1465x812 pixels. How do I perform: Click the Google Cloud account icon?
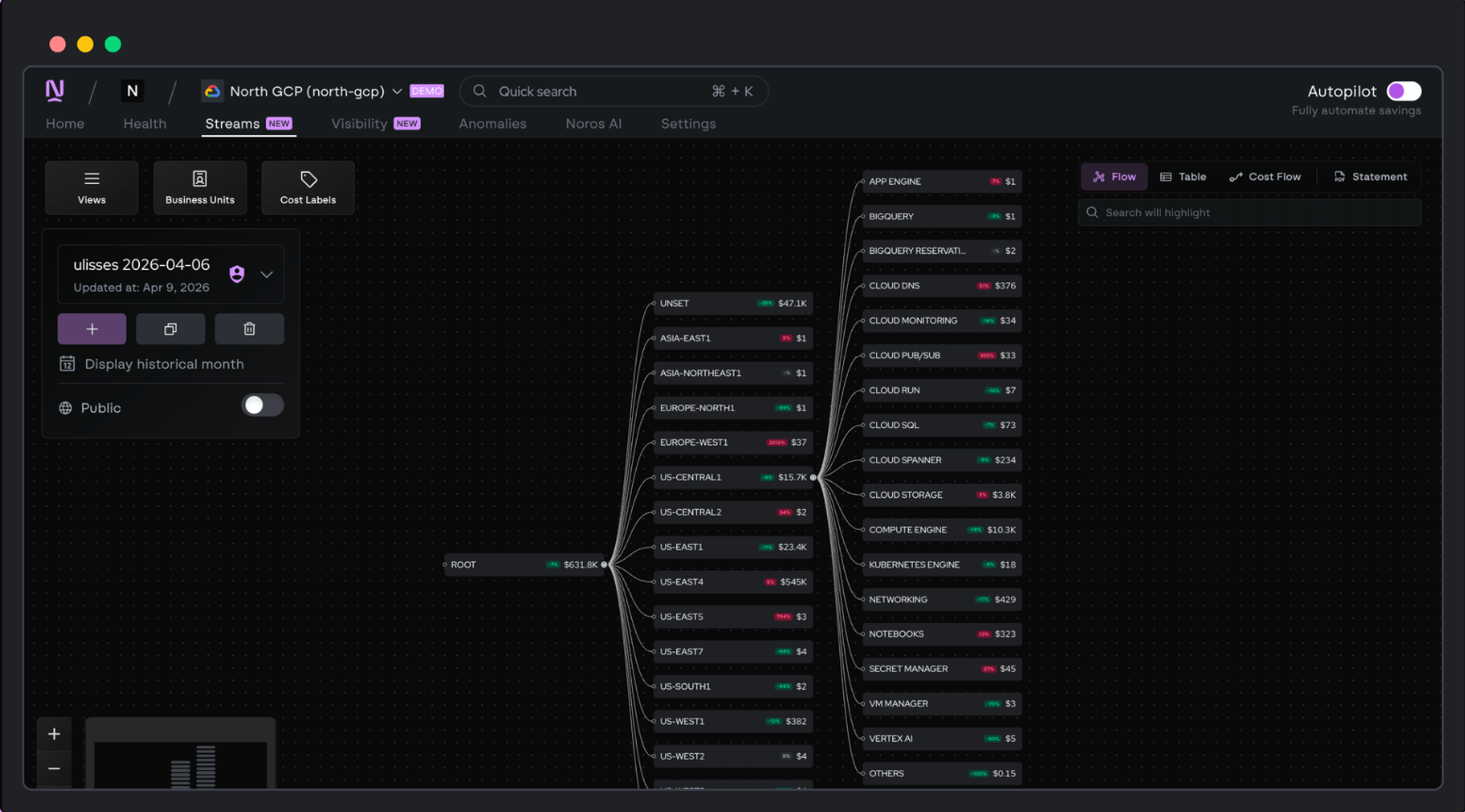tap(212, 92)
